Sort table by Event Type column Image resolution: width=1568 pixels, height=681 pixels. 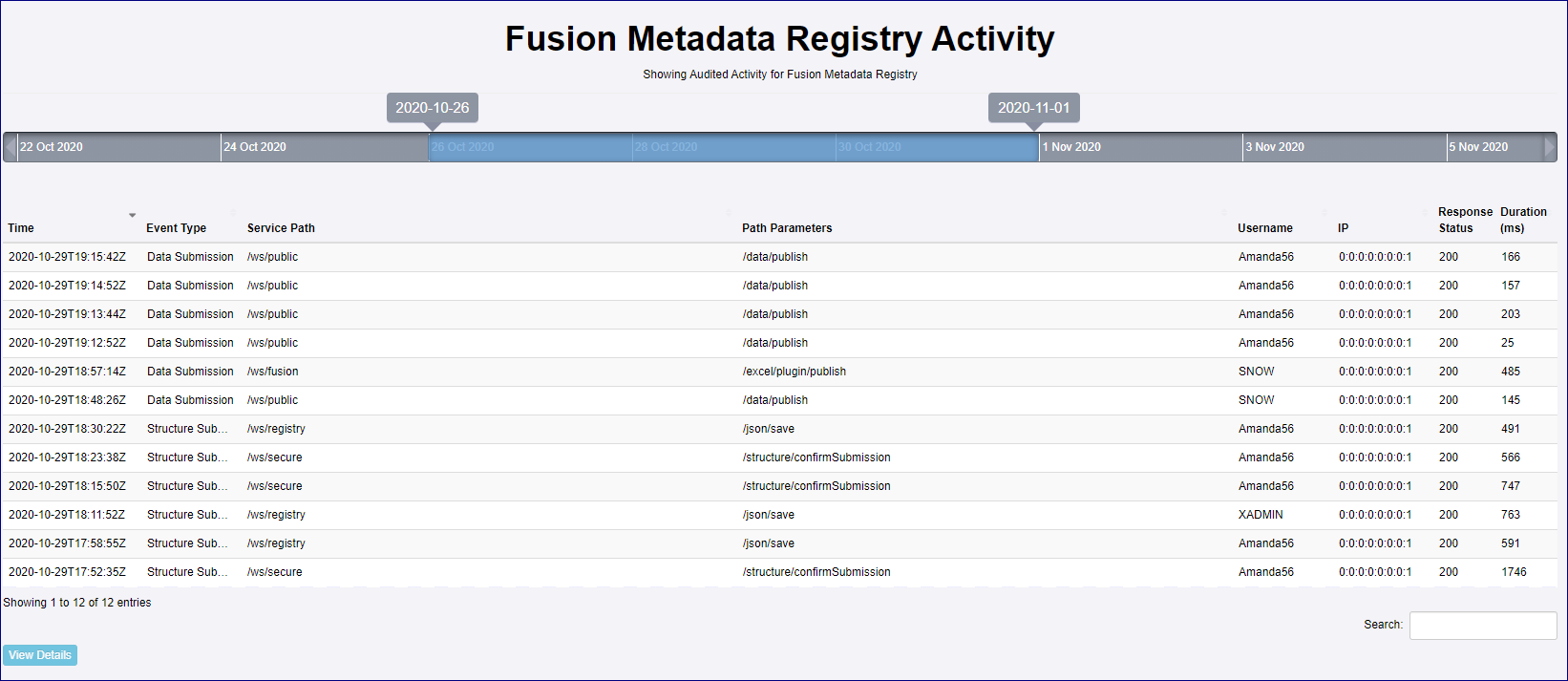coord(177,228)
